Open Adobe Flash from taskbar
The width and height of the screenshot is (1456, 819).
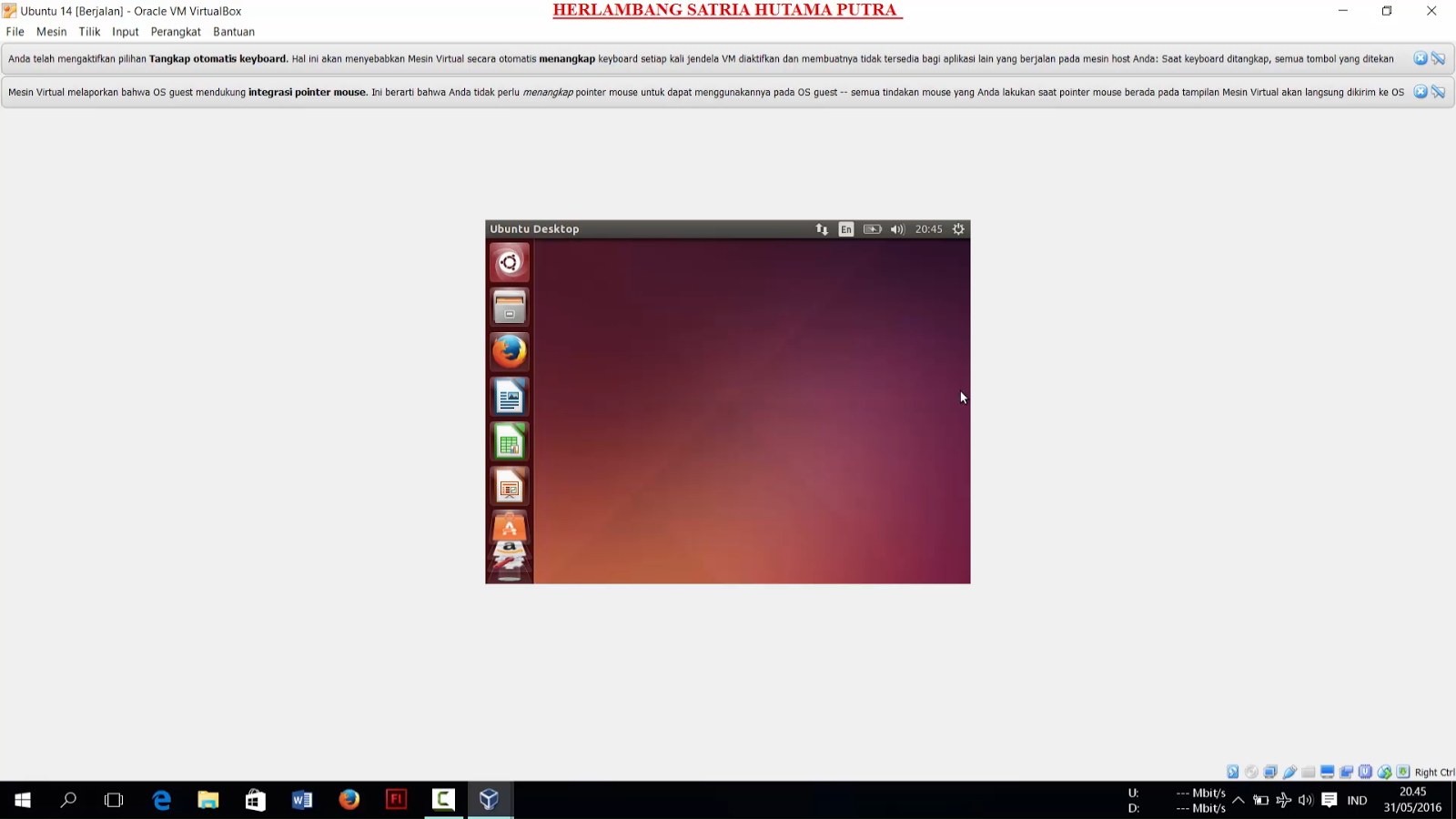[x=396, y=800]
